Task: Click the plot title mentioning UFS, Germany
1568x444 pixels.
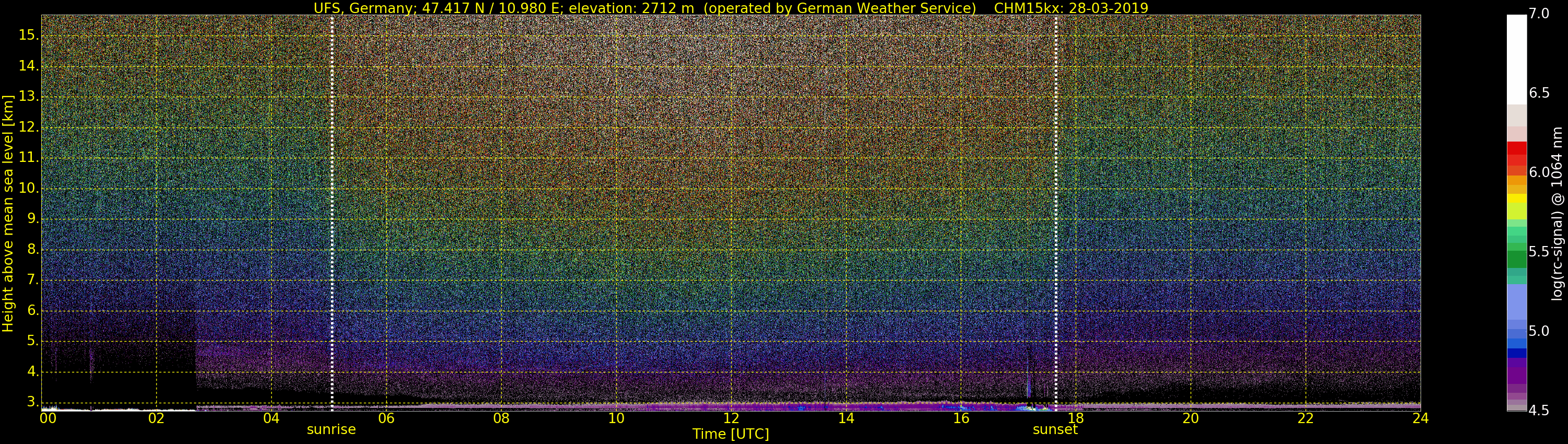Action: [731, 8]
